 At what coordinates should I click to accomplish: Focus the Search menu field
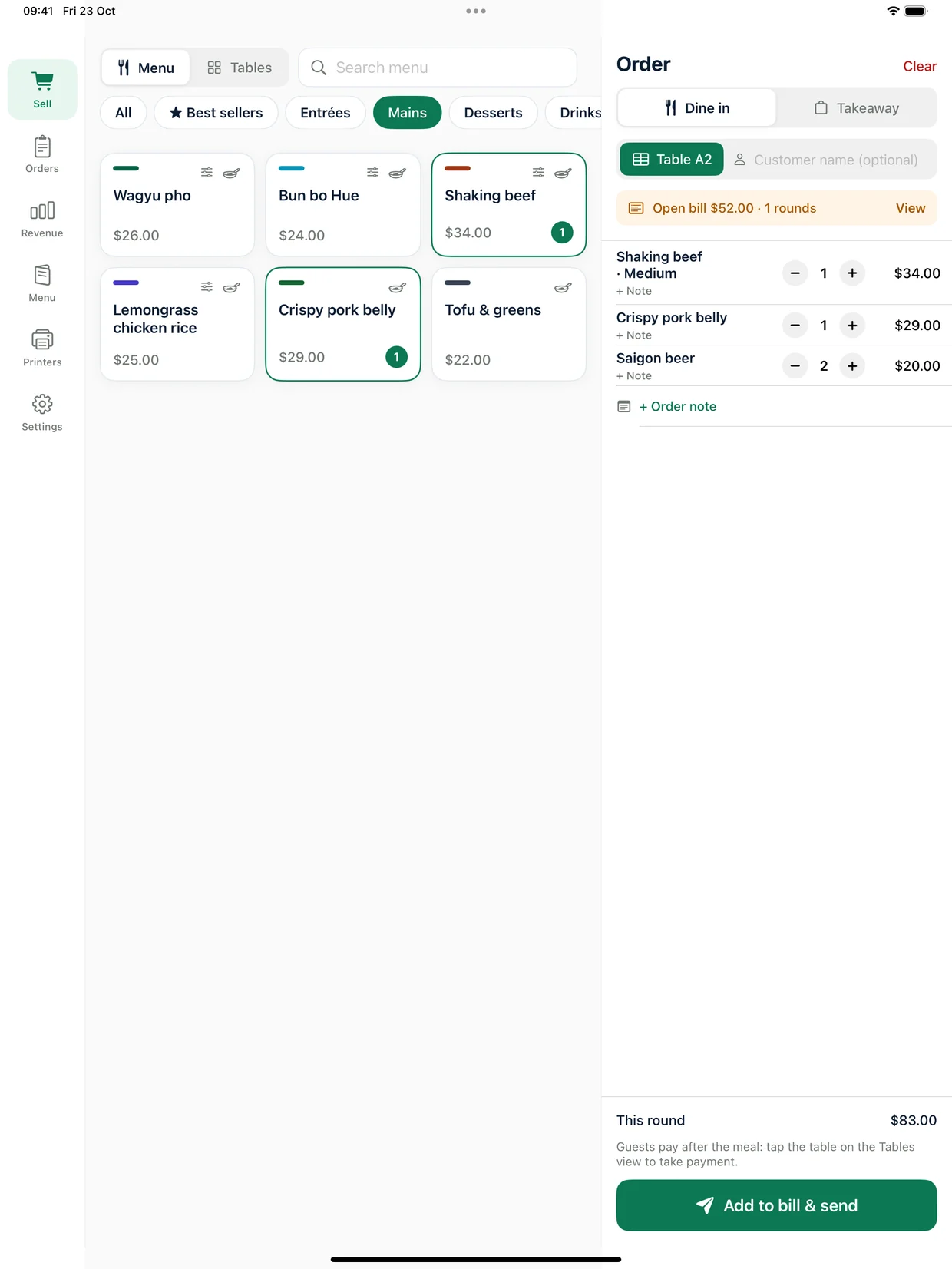tap(438, 68)
